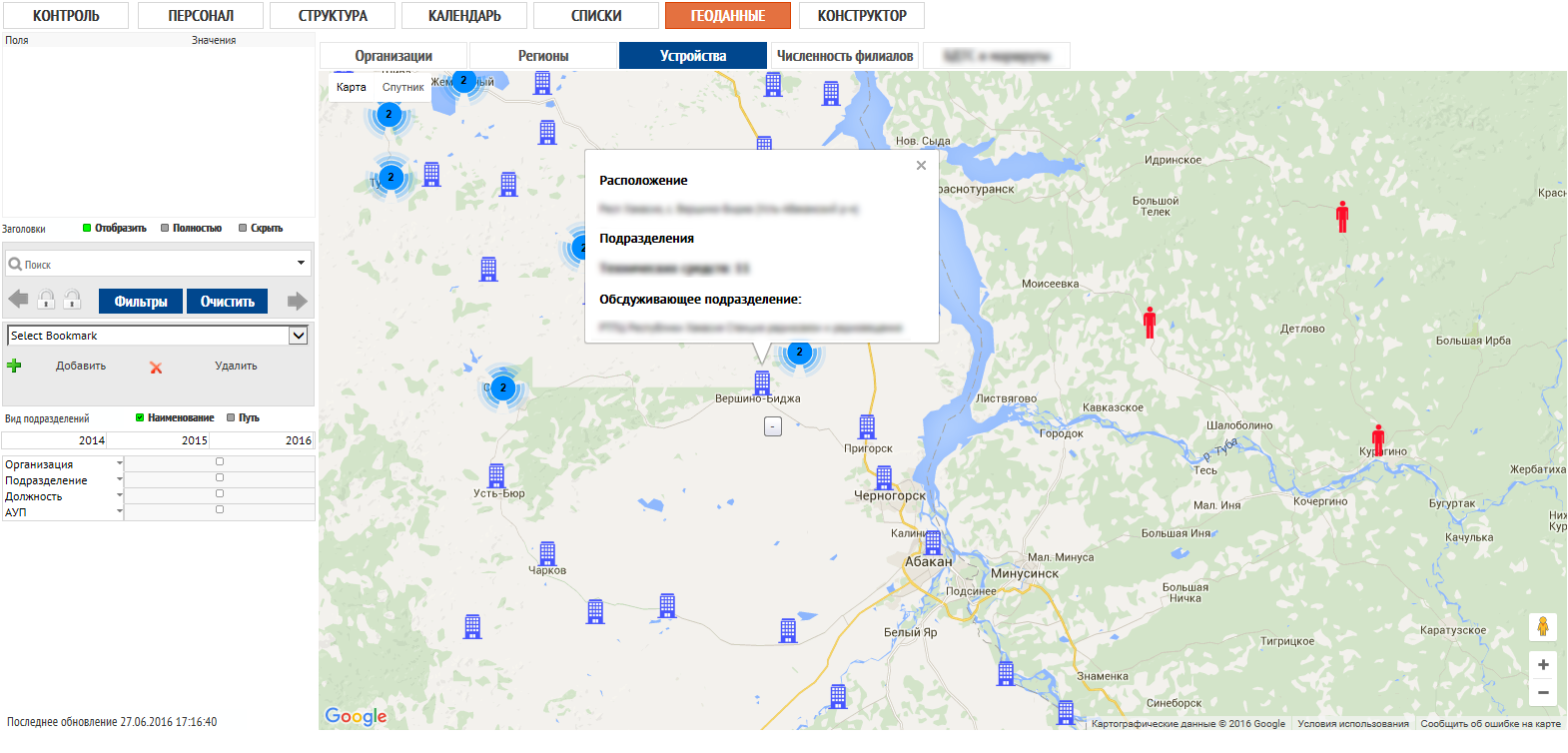Select year 2016
The width and height of the screenshot is (1568, 753).
pos(263,440)
